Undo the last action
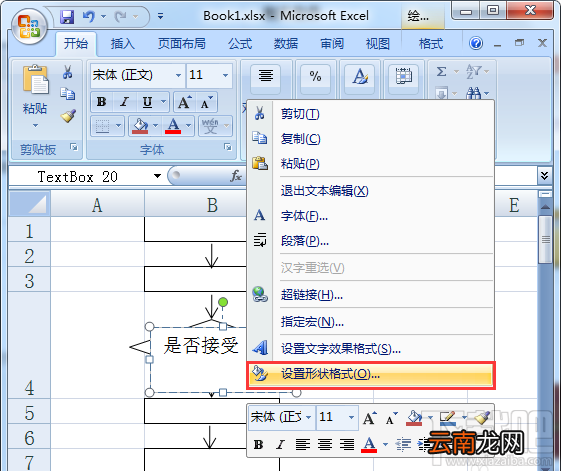The image size is (561, 471). coord(89,16)
